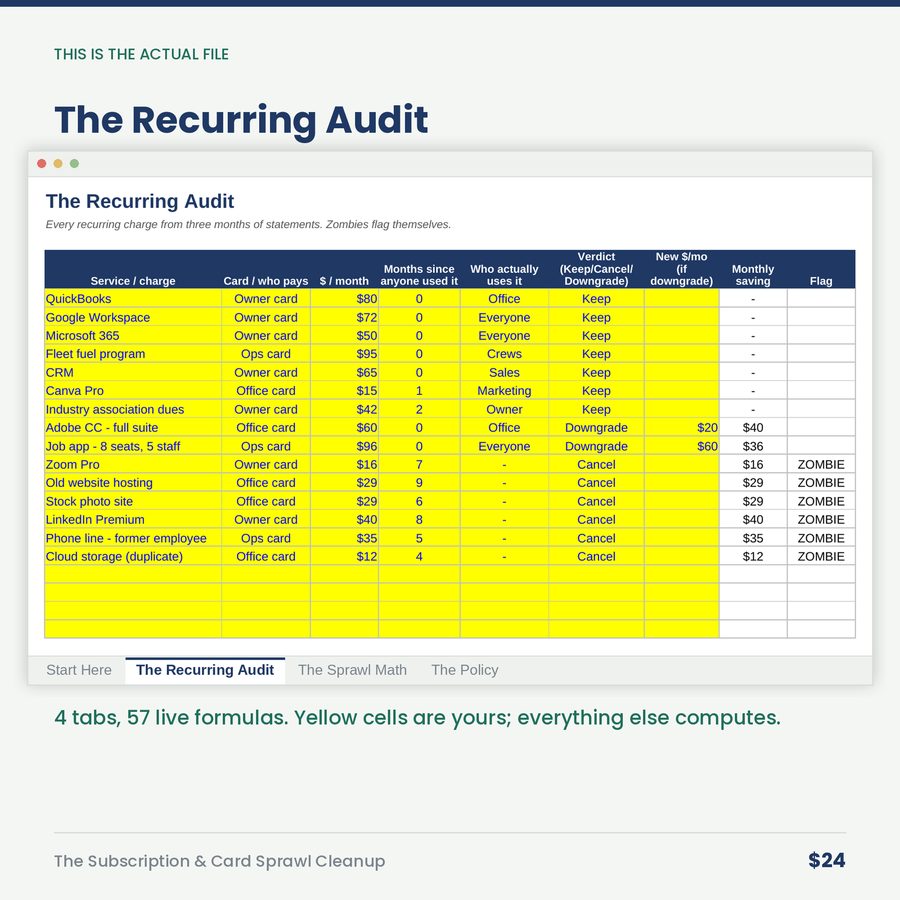Click New $/mo (if downgrade) header
The height and width of the screenshot is (900, 900).
[x=681, y=269]
